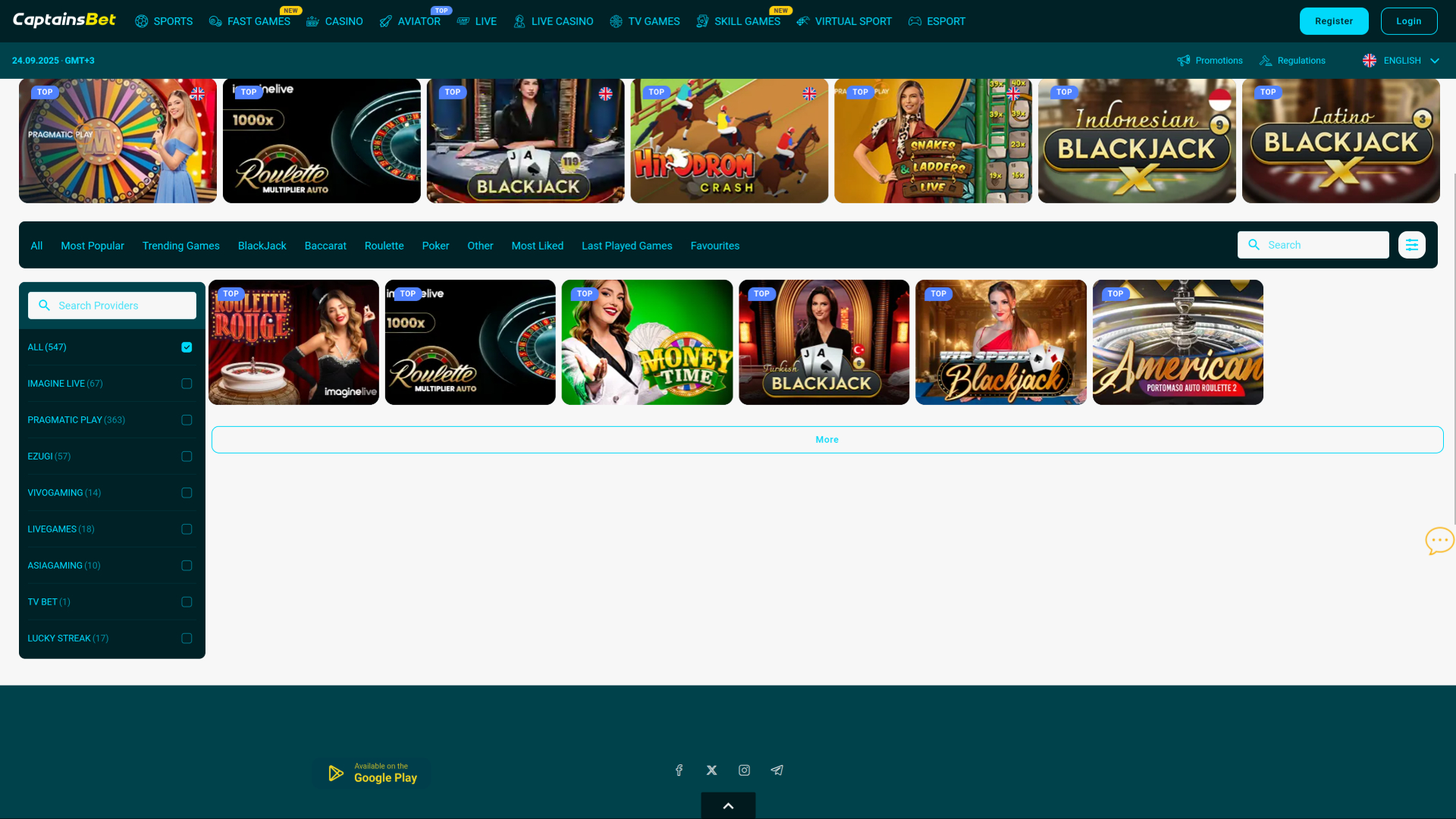Click the chat bubble support icon

pos(1439,540)
